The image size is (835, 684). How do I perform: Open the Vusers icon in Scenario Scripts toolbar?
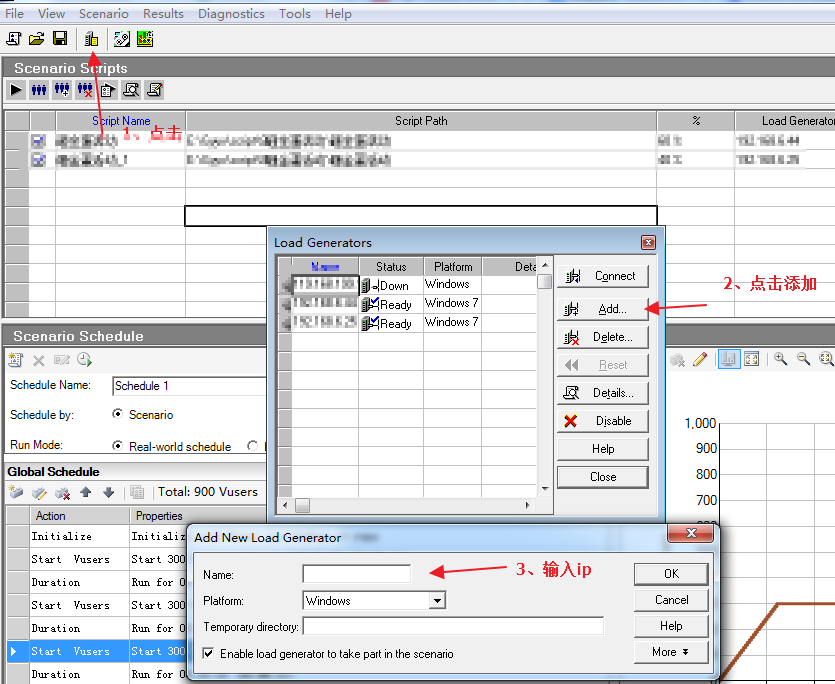click(x=39, y=90)
